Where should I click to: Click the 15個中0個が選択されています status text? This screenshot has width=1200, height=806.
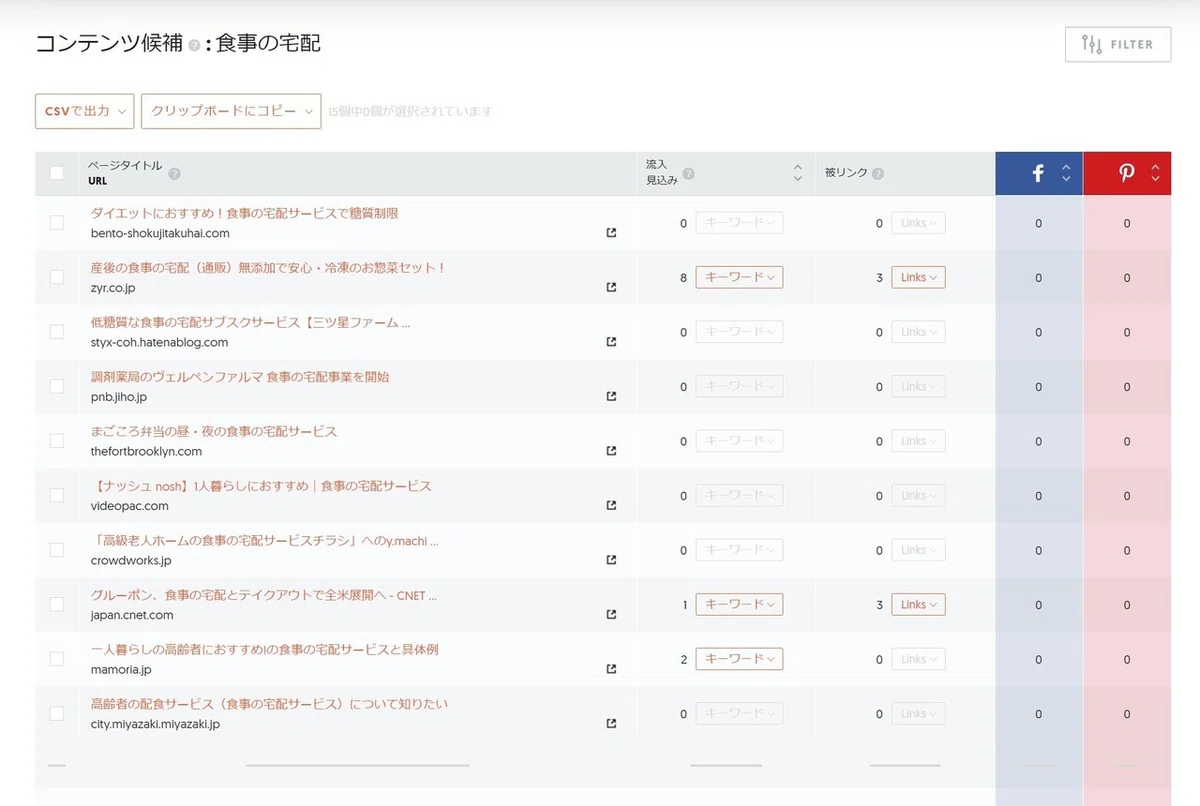tap(410, 112)
